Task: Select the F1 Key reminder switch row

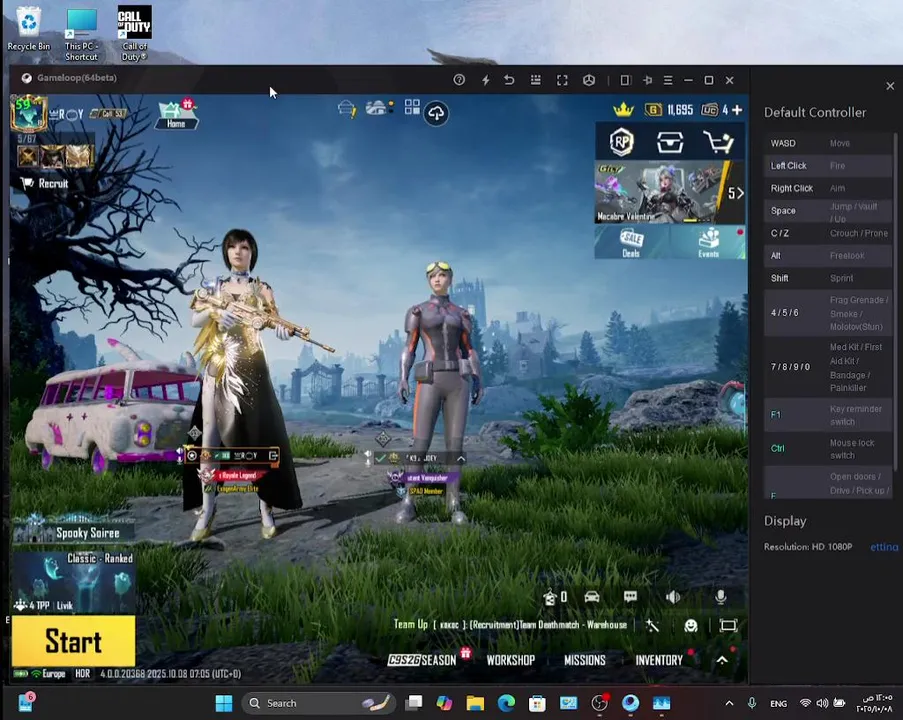Action: click(x=828, y=415)
